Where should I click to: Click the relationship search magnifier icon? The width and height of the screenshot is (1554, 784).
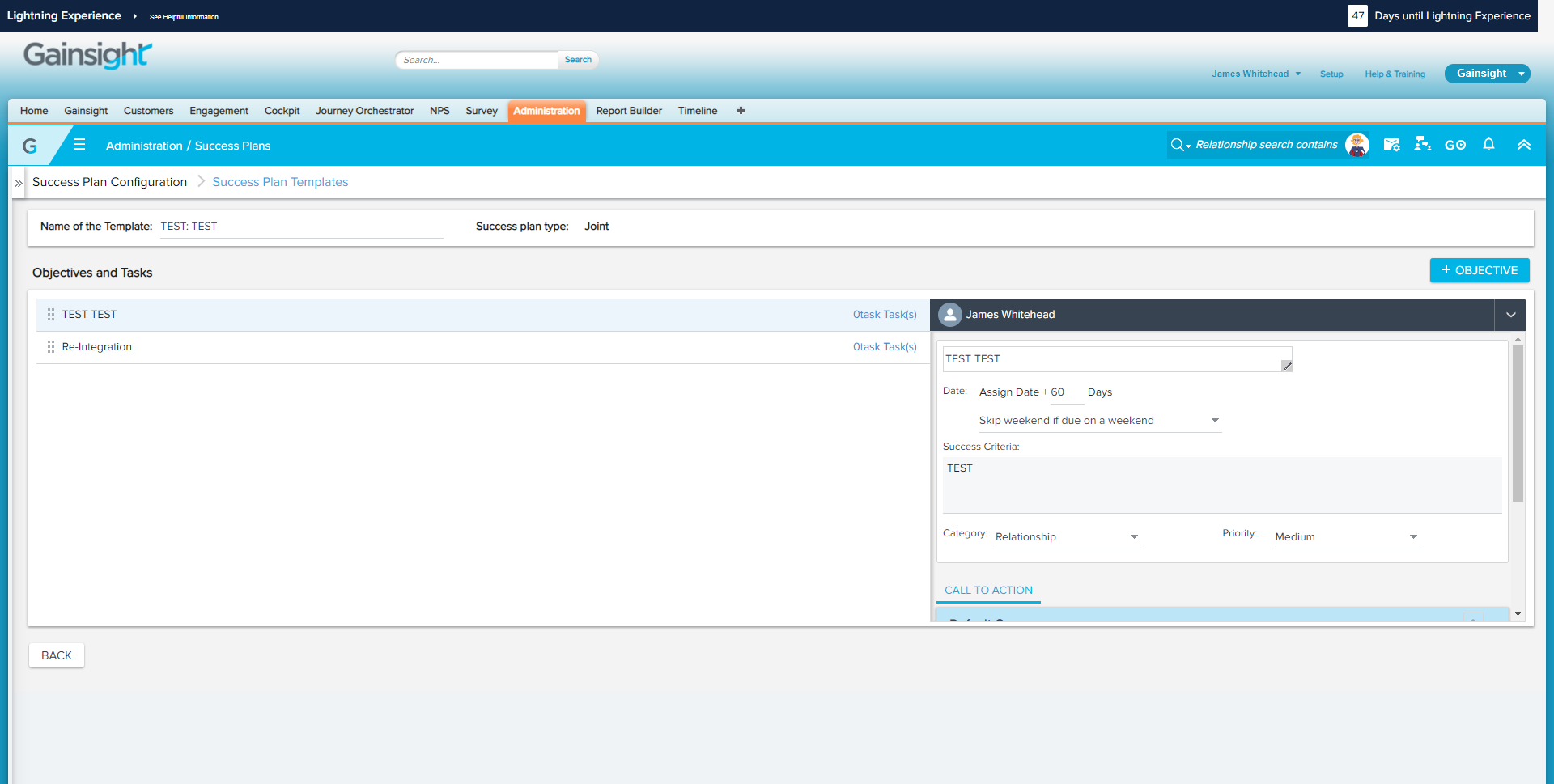tap(1178, 145)
